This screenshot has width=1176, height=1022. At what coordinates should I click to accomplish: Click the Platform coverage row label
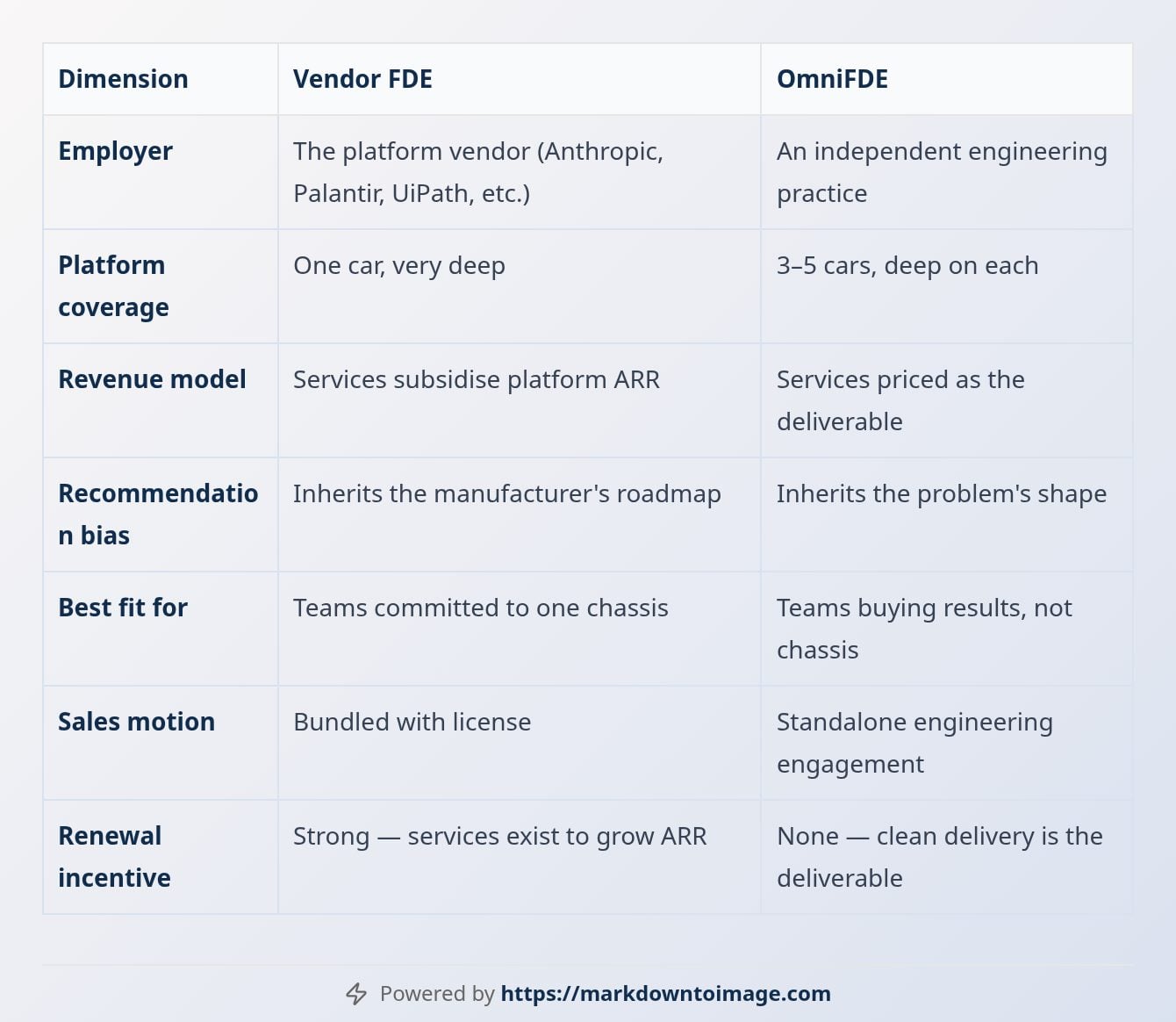[x=113, y=286]
